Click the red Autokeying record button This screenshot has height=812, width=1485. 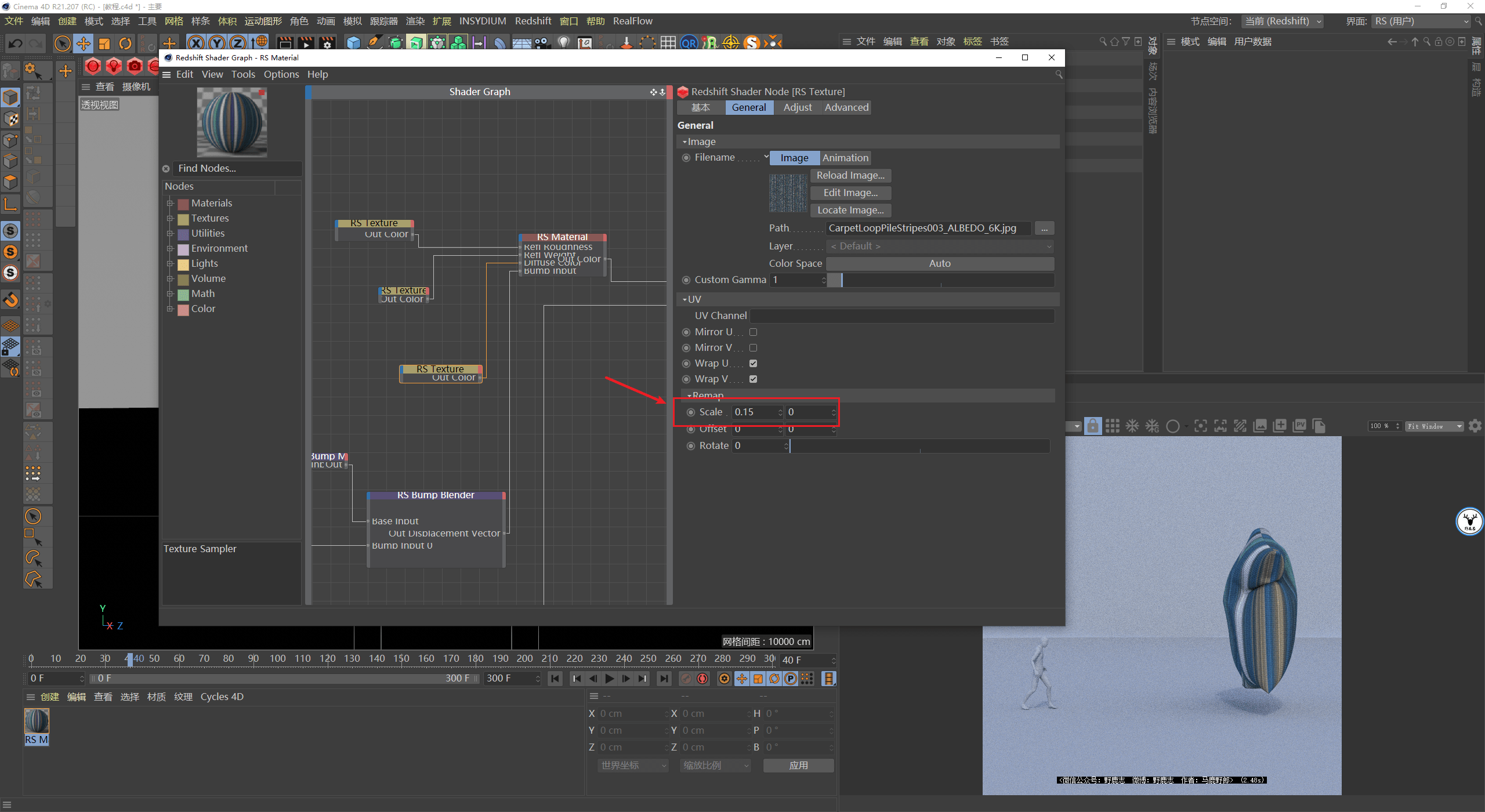tap(702, 679)
